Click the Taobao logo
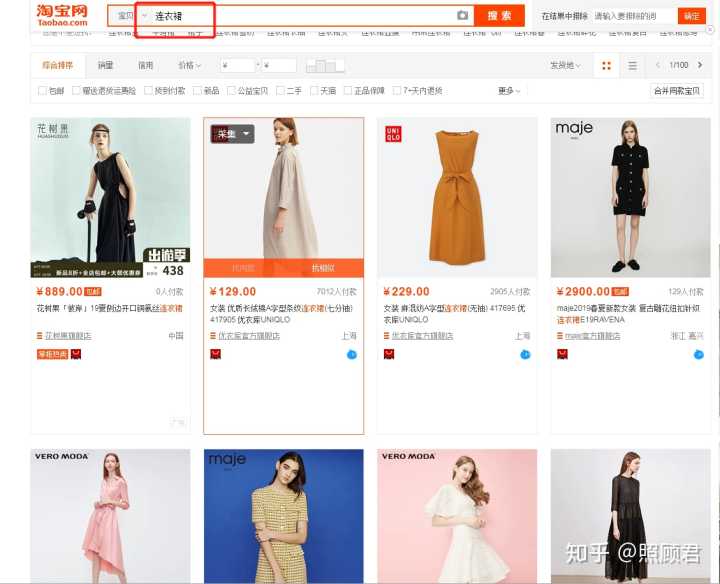This screenshot has width=720, height=584. point(62,14)
